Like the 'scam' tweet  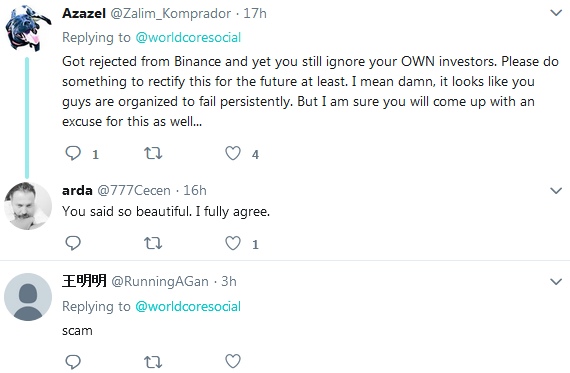click(x=233, y=361)
